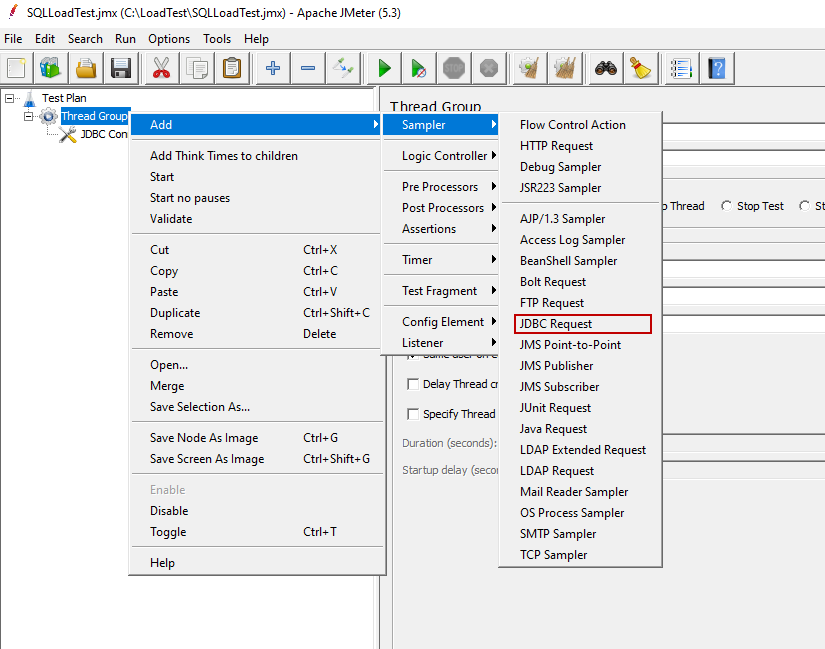The width and height of the screenshot is (825, 649).
Task: Click the Clear broom toolbar icon
Action: tap(530, 68)
